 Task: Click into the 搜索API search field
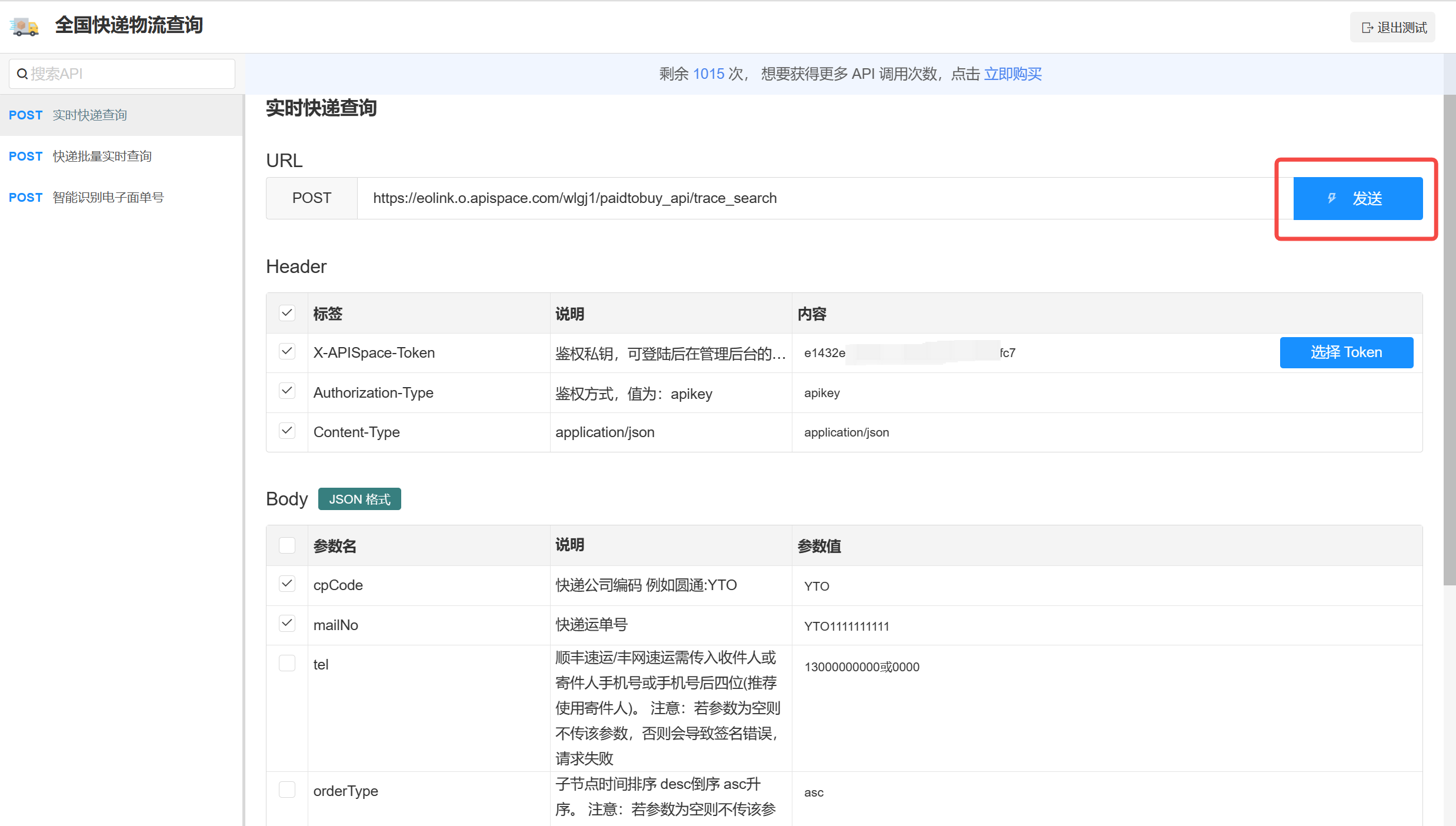pos(129,74)
